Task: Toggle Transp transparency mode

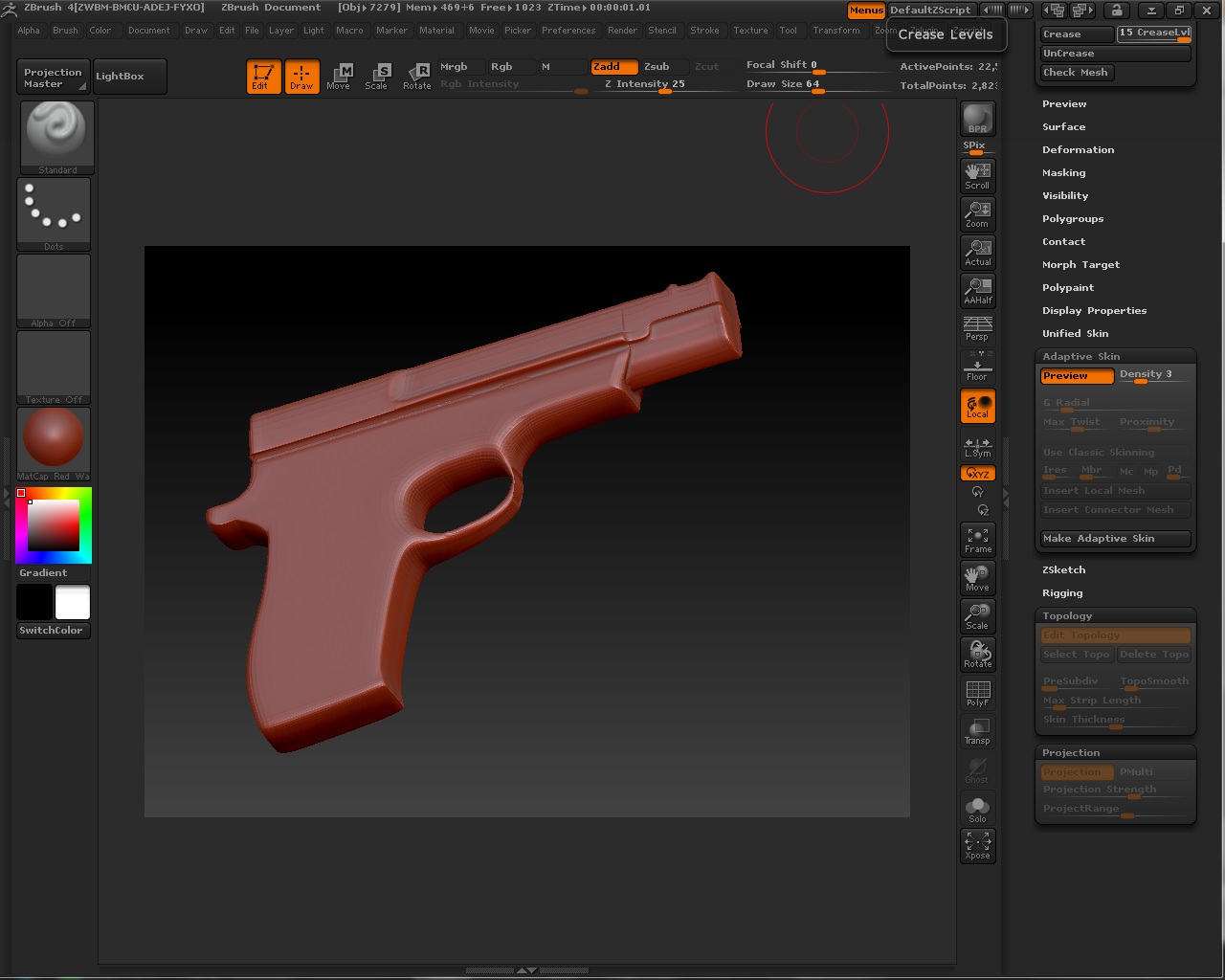Action: pyautogui.click(x=977, y=731)
